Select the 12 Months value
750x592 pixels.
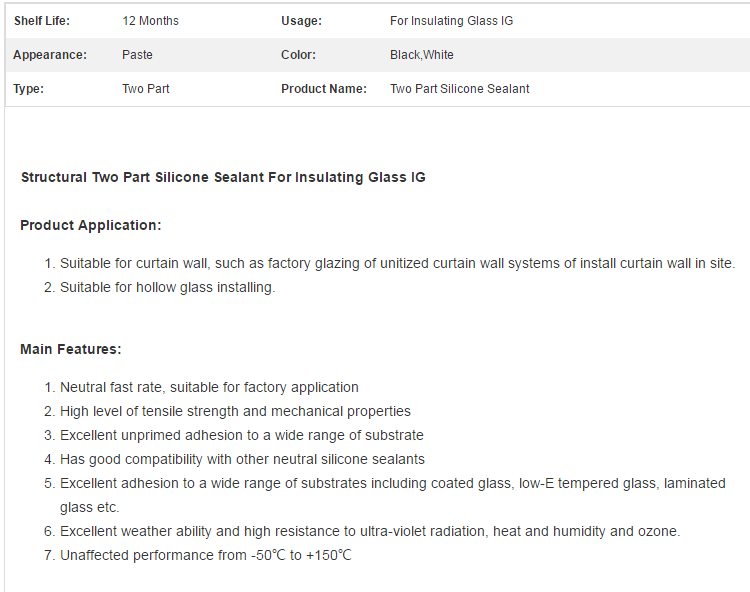point(150,21)
